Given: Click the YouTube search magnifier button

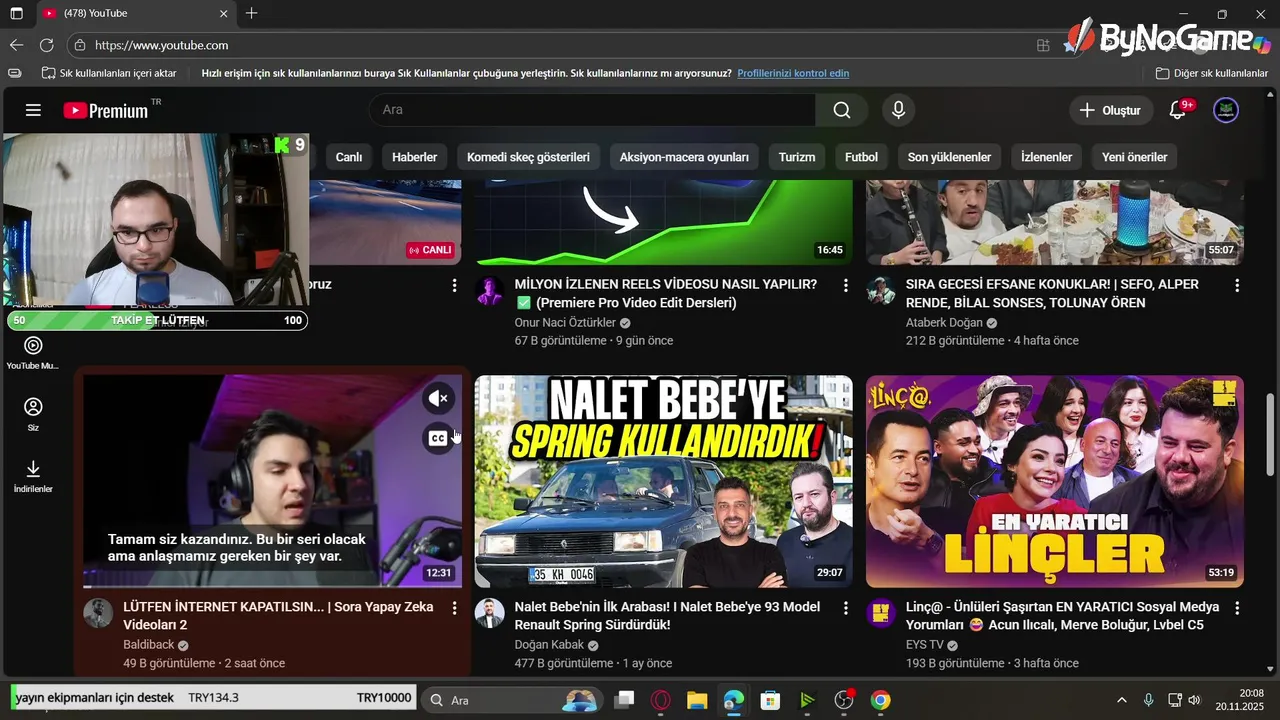Looking at the screenshot, I should (842, 110).
